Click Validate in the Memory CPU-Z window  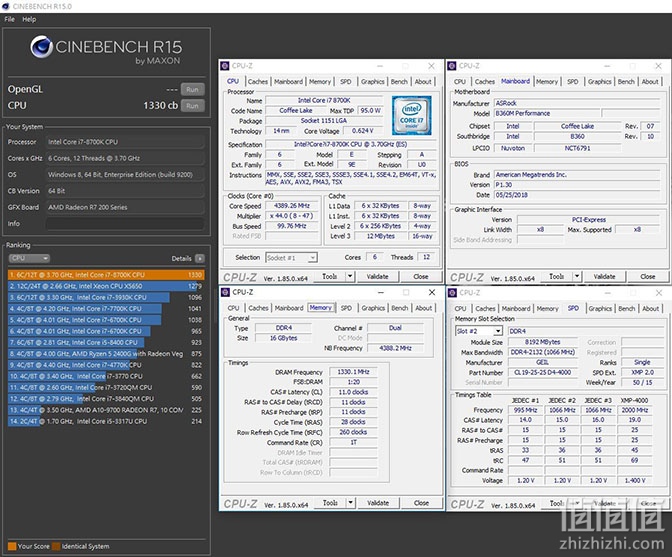(x=378, y=503)
